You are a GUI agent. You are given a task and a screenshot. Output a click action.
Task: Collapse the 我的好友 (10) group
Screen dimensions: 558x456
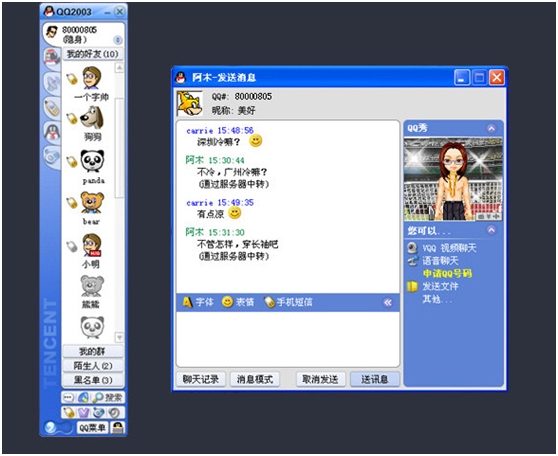click(x=93, y=54)
